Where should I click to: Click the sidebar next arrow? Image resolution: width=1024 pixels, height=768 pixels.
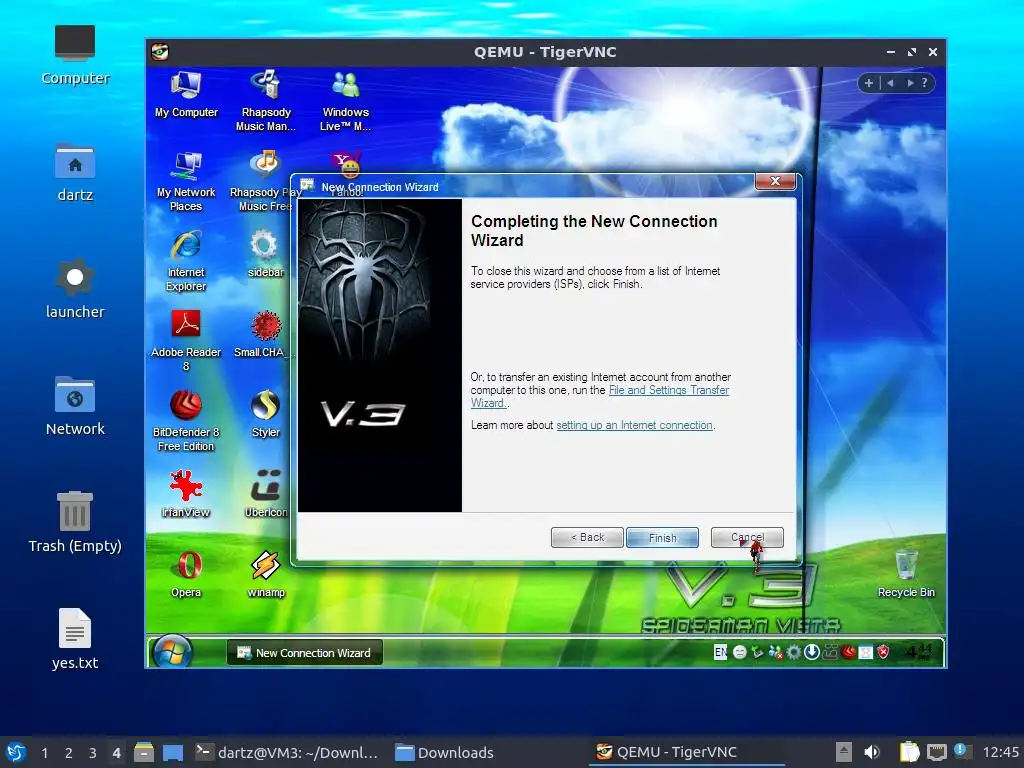coord(910,83)
